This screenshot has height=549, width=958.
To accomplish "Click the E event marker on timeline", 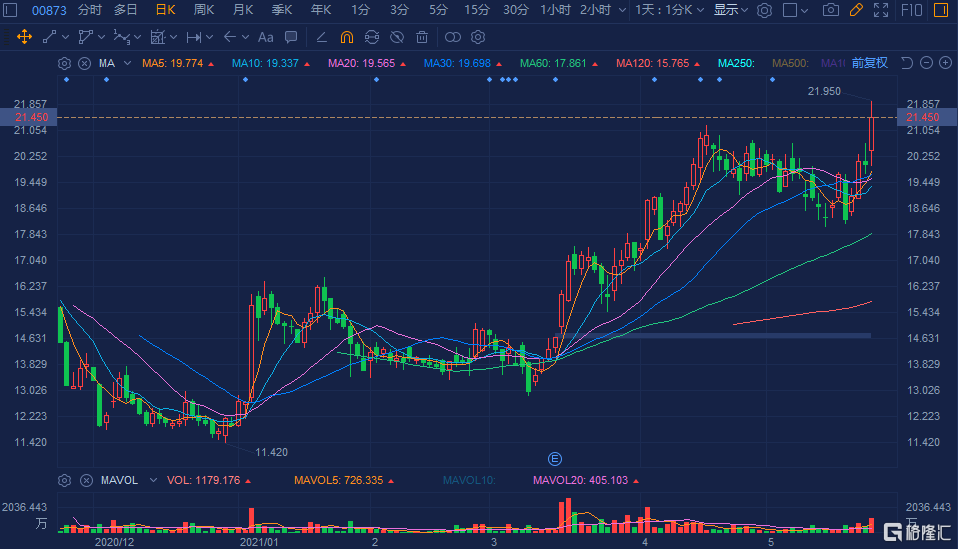I will pos(555,458).
